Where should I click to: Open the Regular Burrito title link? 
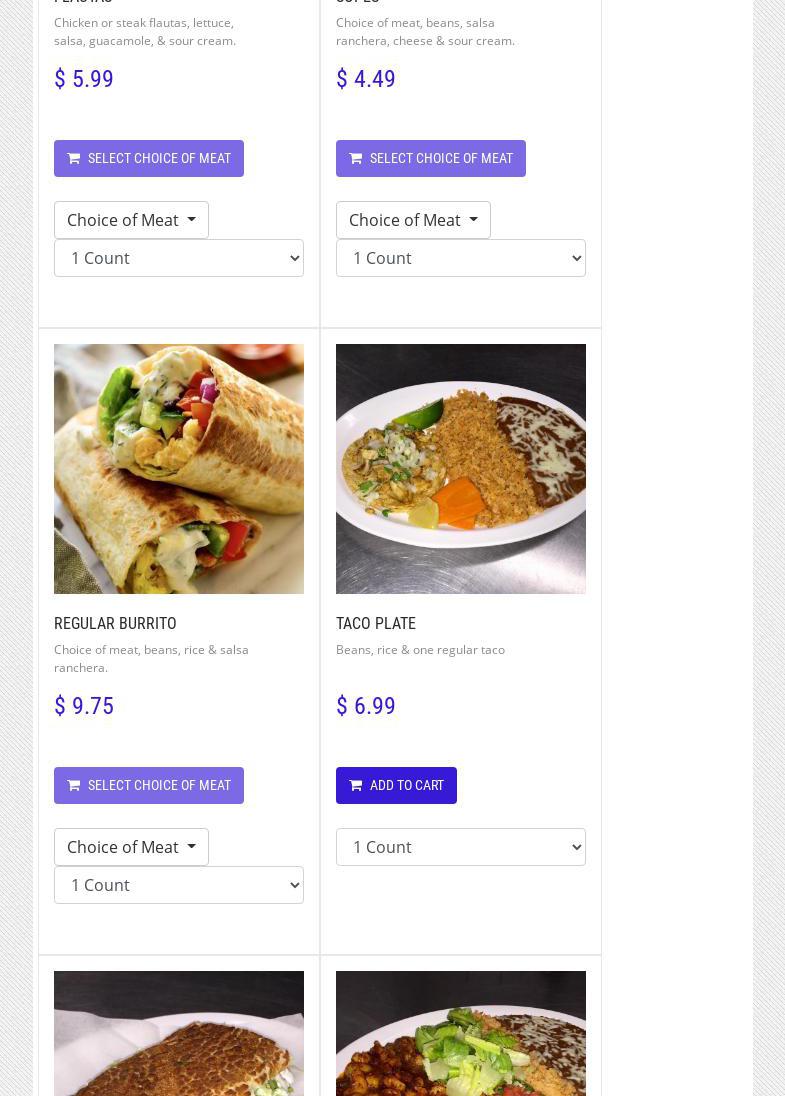115,623
